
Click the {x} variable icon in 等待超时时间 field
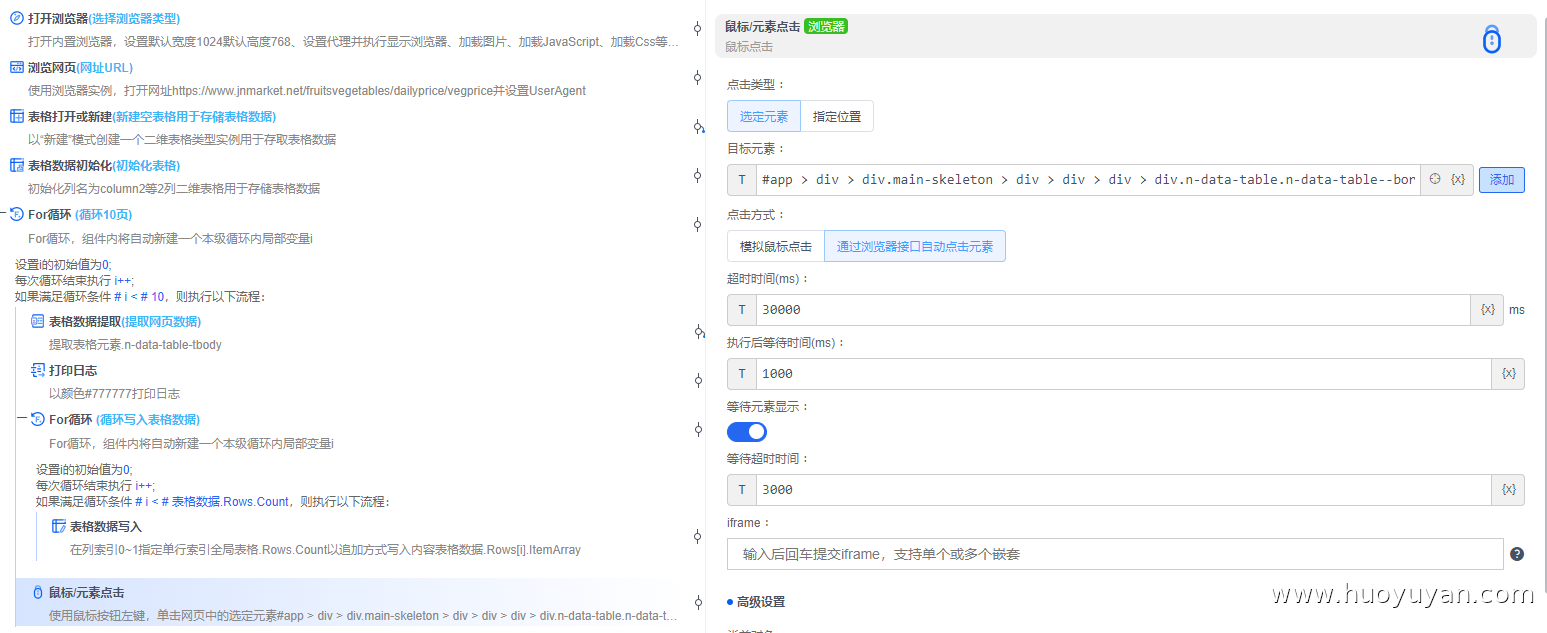[1509, 490]
